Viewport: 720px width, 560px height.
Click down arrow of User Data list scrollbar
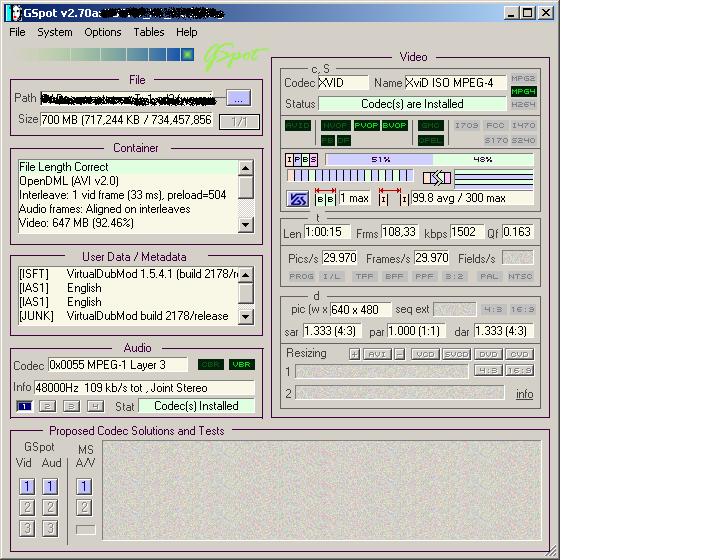246,316
